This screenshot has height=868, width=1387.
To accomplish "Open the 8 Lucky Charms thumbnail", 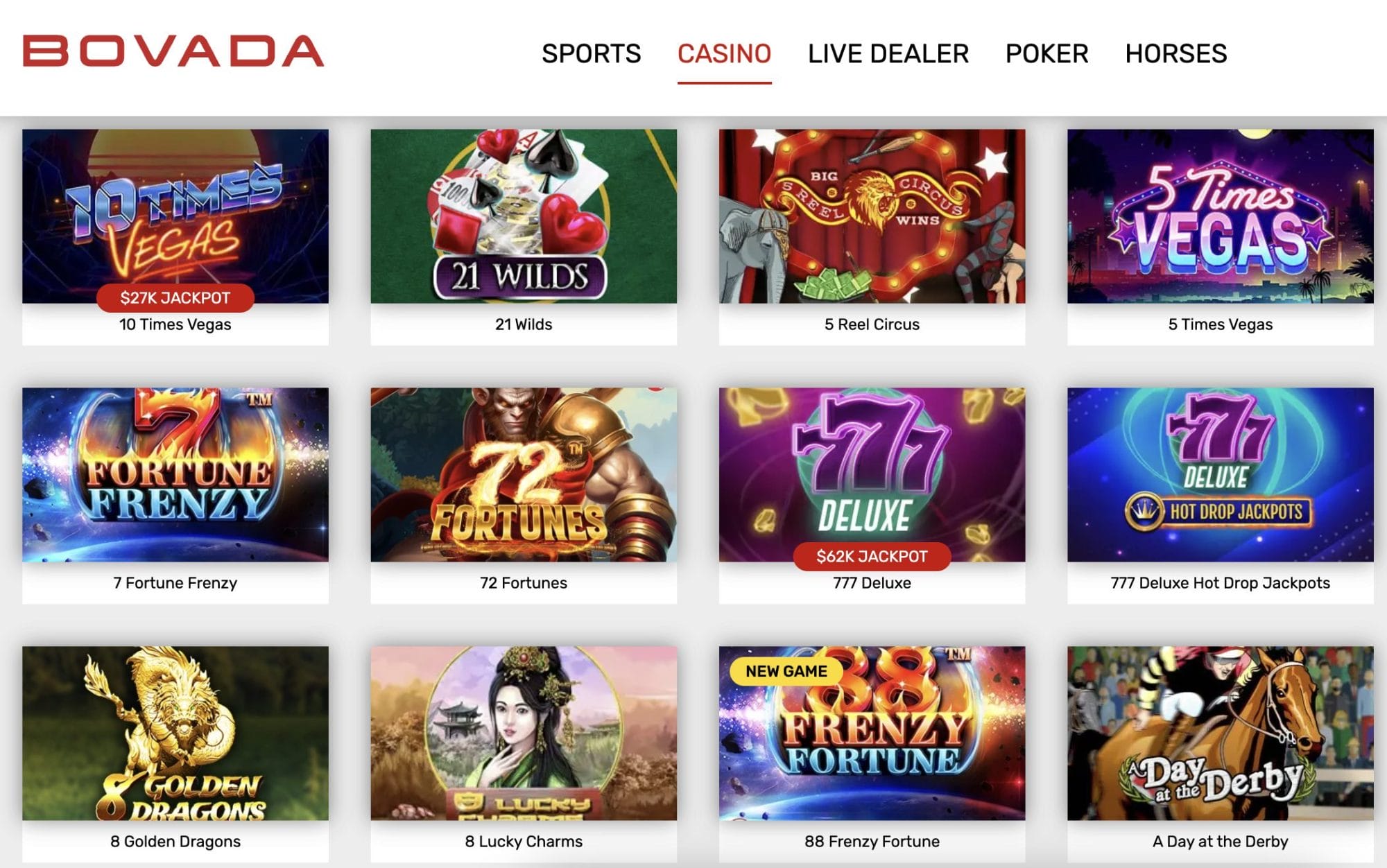I will click(524, 733).
